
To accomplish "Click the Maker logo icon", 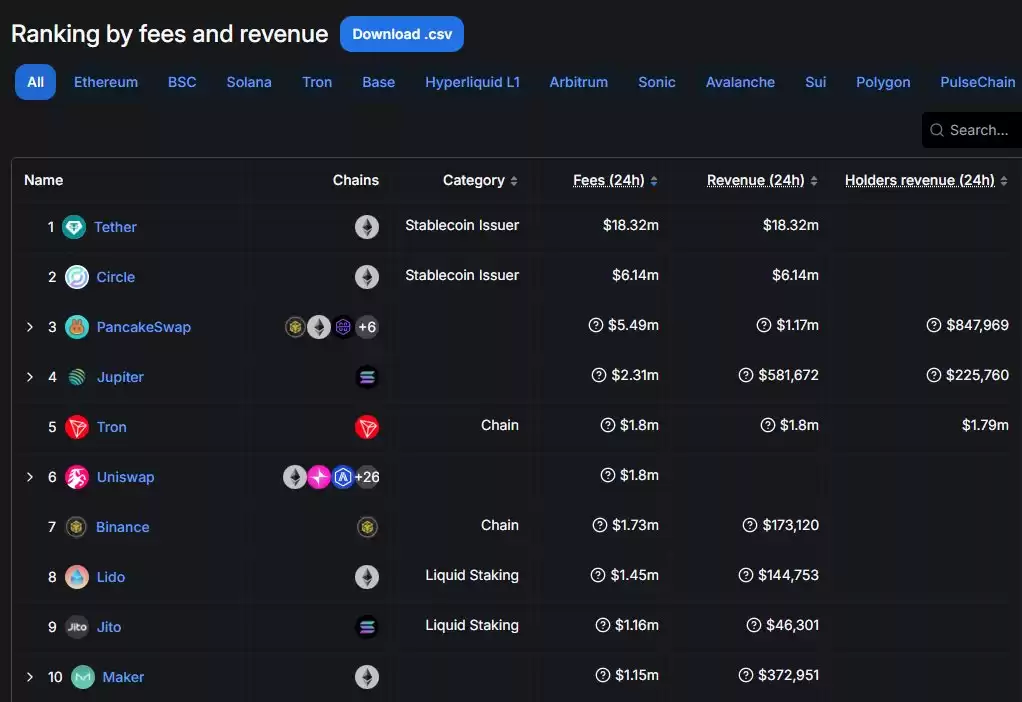I will click(x=83, y=677).
